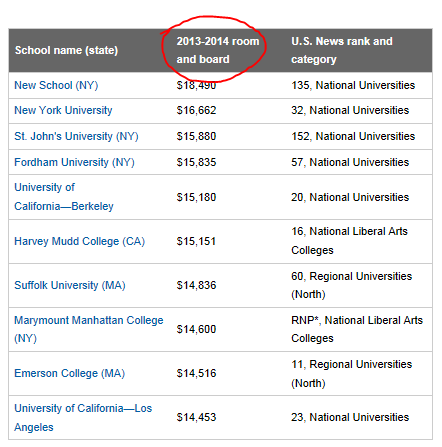Open Fordham University (NY) link
The height and width of the screenshot is (447, 442).
click(x=74, y=162)
